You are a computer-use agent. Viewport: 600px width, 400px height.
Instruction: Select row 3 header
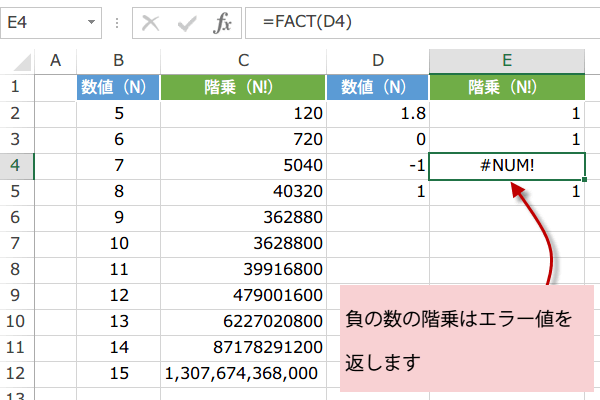tap(15, 140)
